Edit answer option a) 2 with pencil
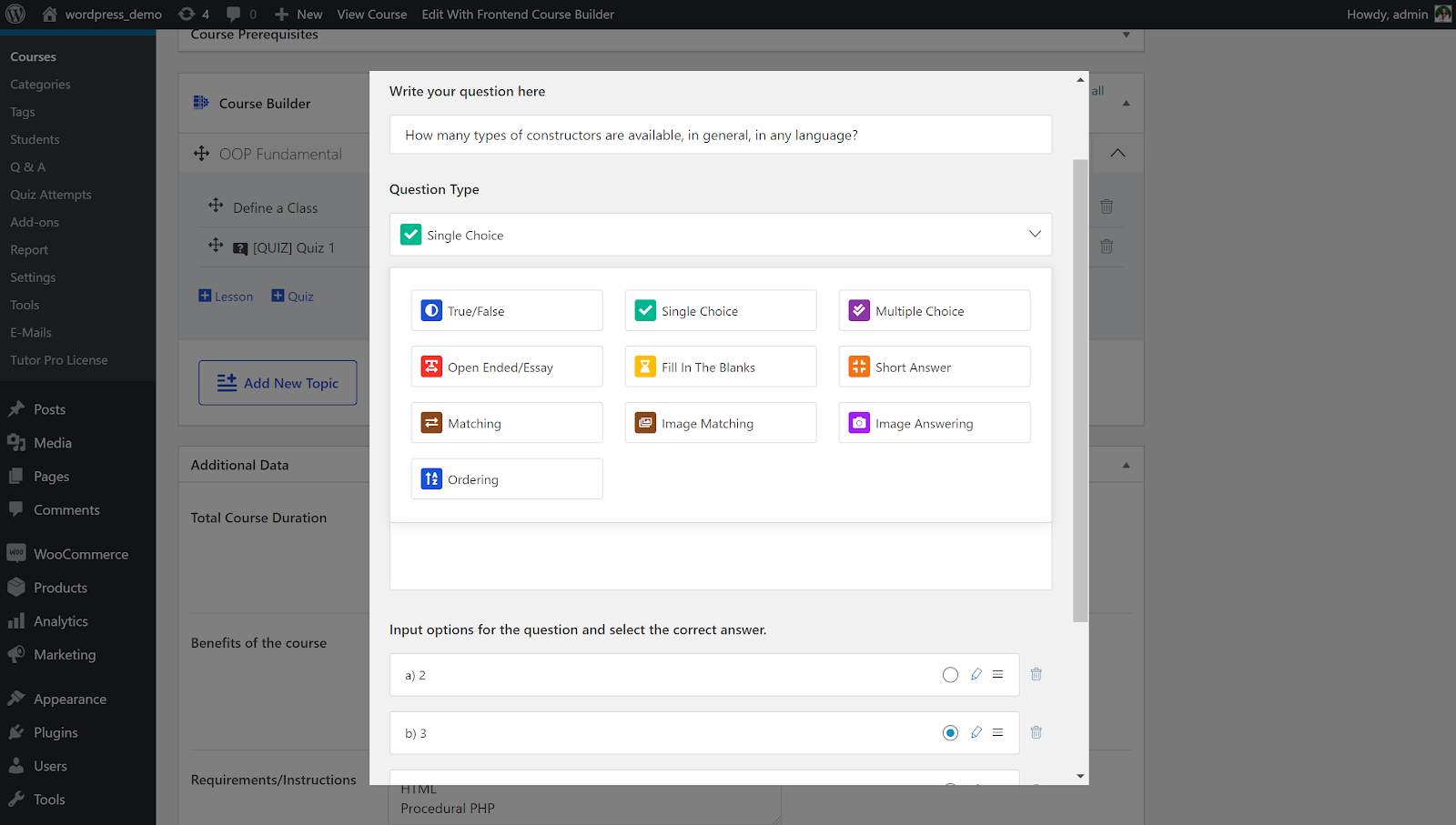This screenshot has width=1456, height=825. click(976, 675)
